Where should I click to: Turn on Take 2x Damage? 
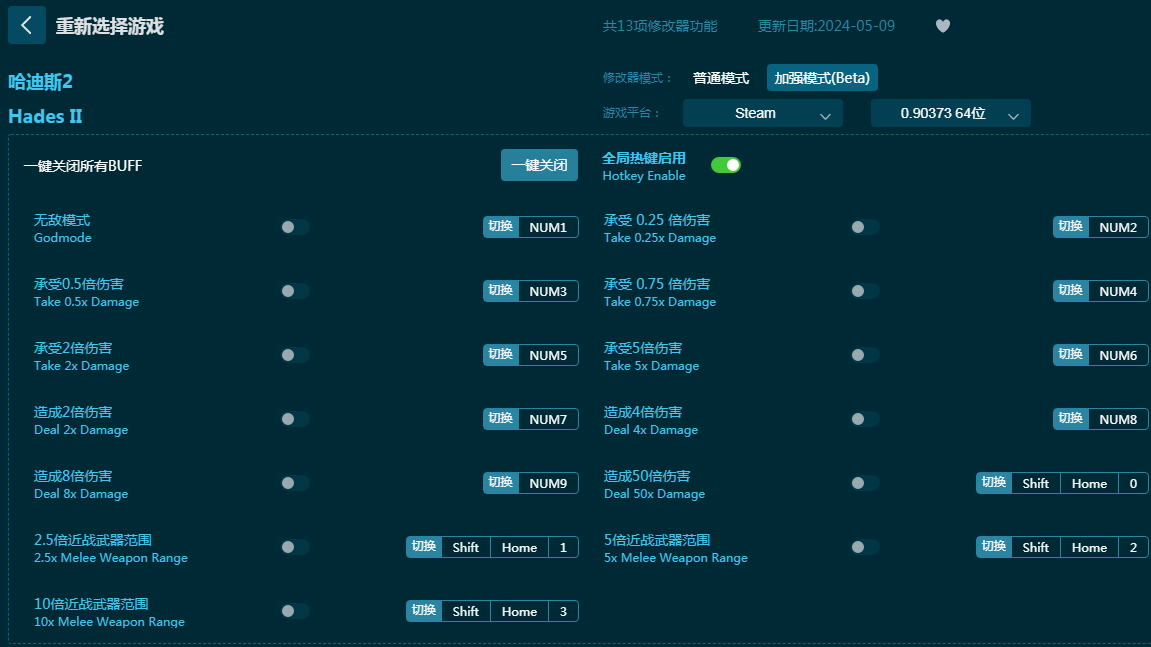[x=295, y=355]
